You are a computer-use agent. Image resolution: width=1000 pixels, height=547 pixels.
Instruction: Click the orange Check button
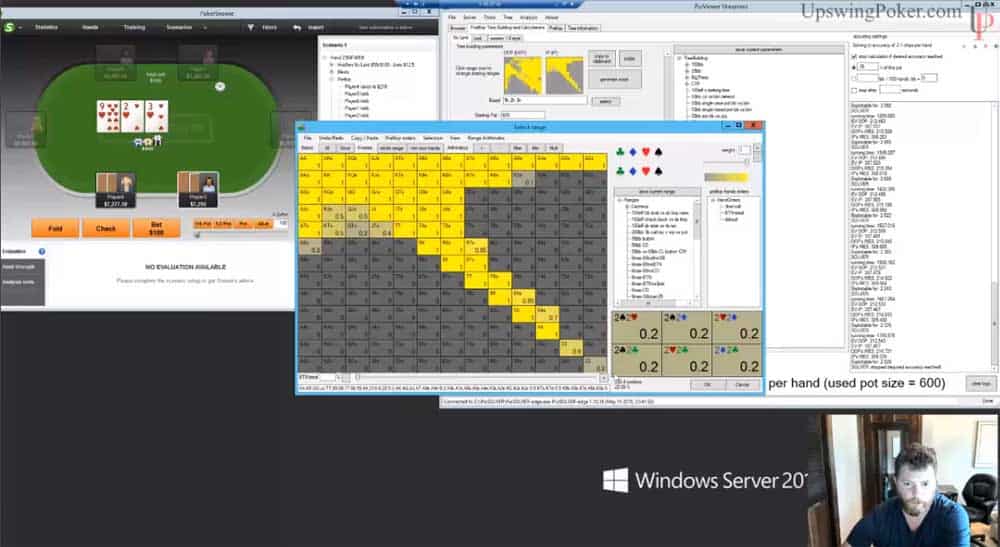[x=106, y=228]
